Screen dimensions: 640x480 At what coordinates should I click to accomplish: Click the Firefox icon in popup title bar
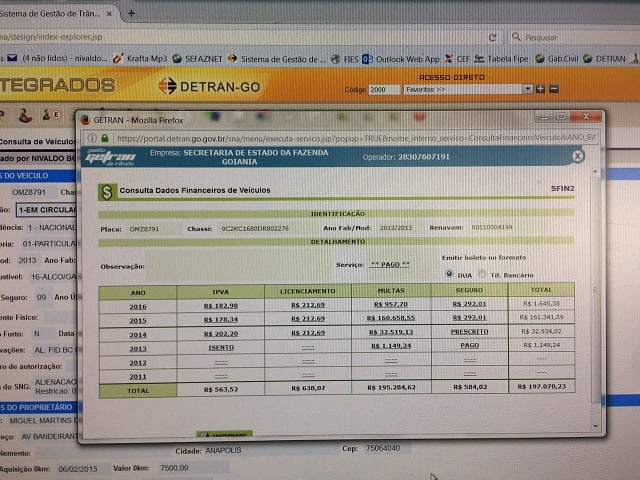point(85,118)
